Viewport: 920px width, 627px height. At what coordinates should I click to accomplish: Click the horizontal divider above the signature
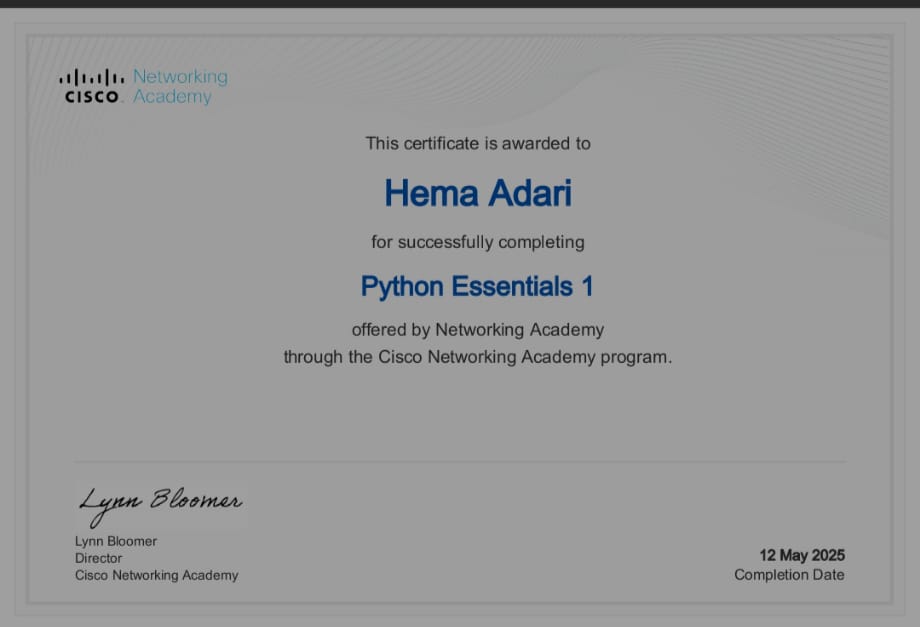[x=460, y=462]
